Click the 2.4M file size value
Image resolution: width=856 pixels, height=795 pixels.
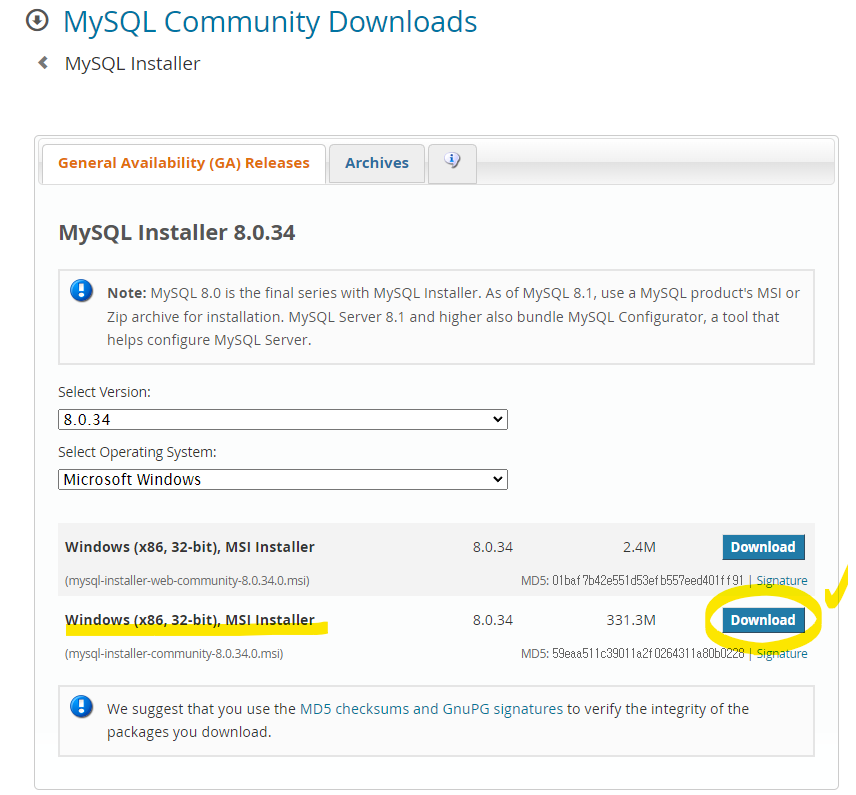click(x=639, y=547)
